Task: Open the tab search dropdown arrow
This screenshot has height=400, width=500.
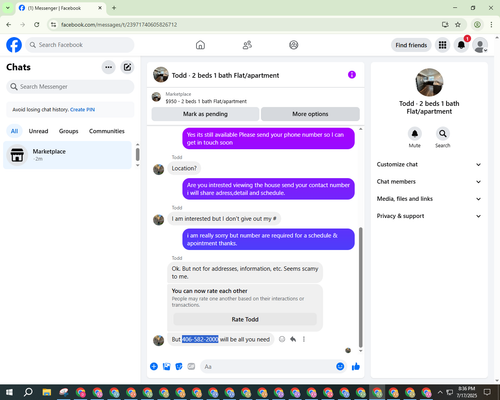Action: coord(8,8)
